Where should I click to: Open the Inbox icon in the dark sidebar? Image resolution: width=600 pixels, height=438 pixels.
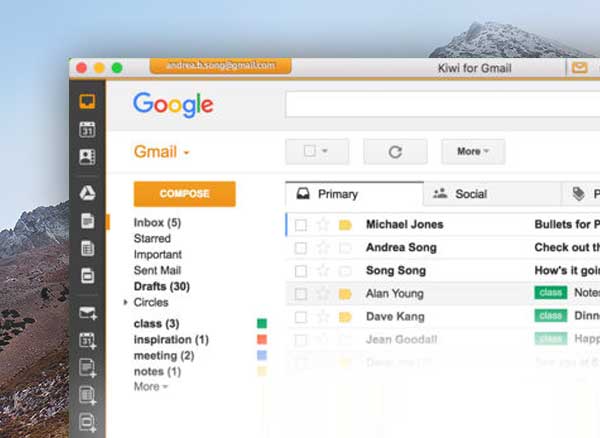(x=87, y=102)
